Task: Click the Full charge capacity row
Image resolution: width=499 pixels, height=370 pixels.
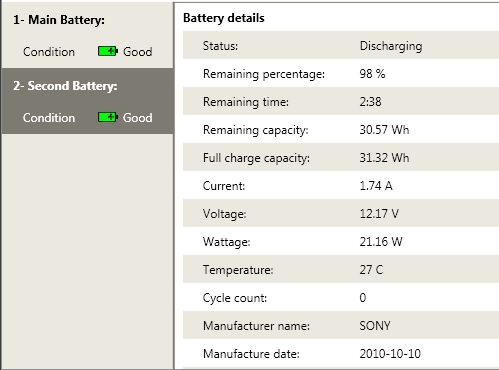Action: pyautogui.click(x=341, y=157)
